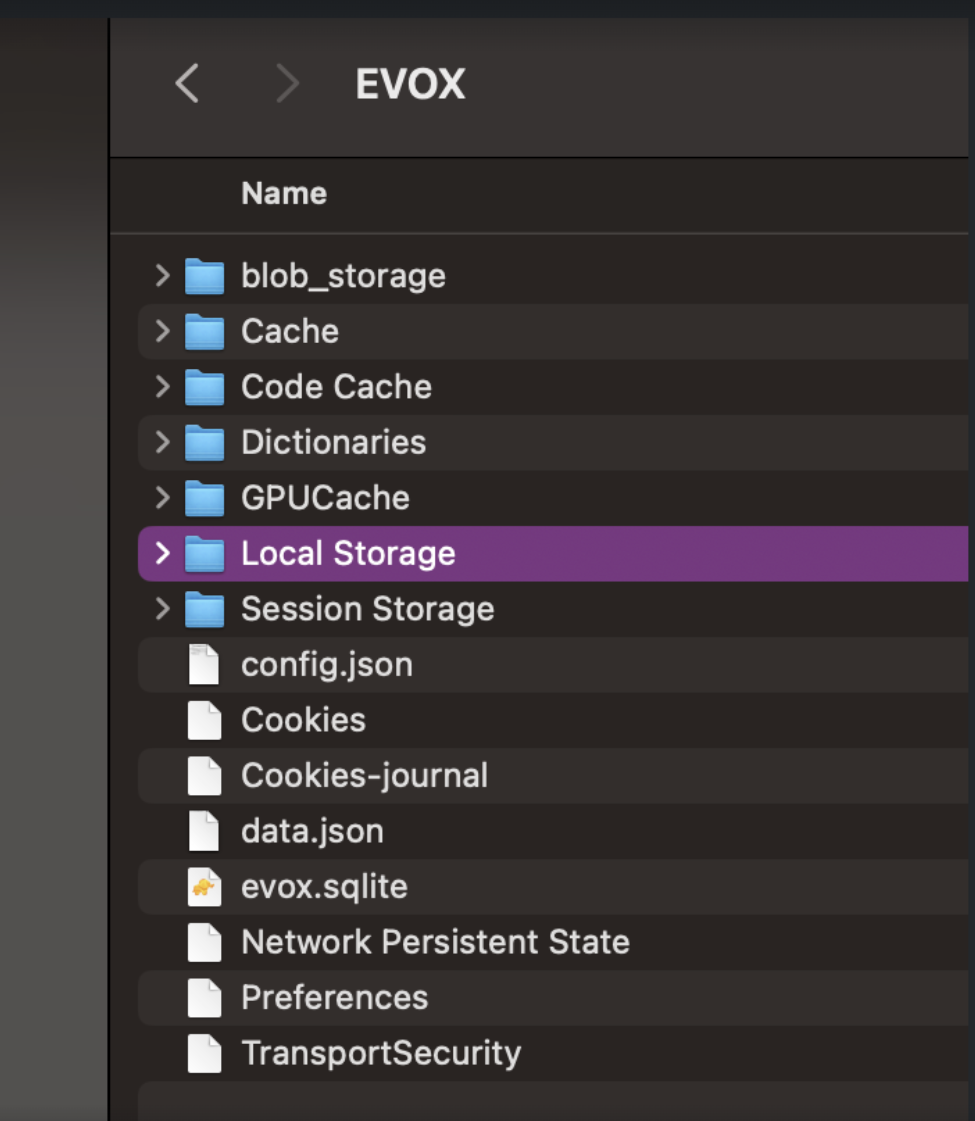Click the forward navigation arrow
Viewport: 975px width, 1121px height.
pos(287,84)
